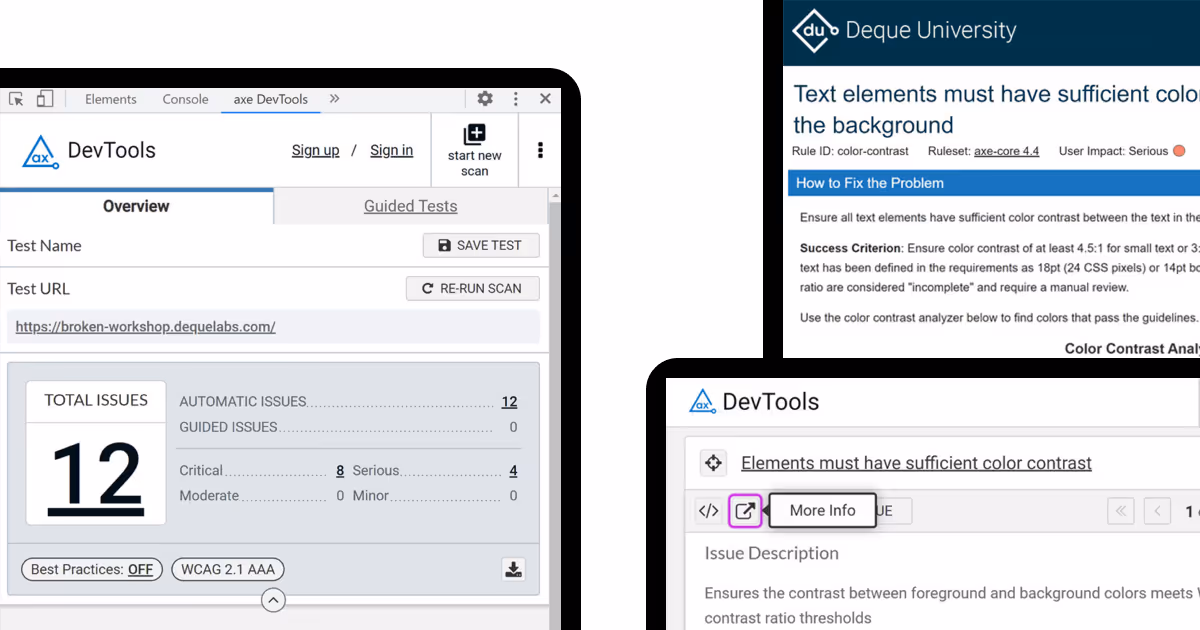Viewport: 1200px width, 630px height.
Task: Open the Elements panel tab
Action: click(111, 99)
